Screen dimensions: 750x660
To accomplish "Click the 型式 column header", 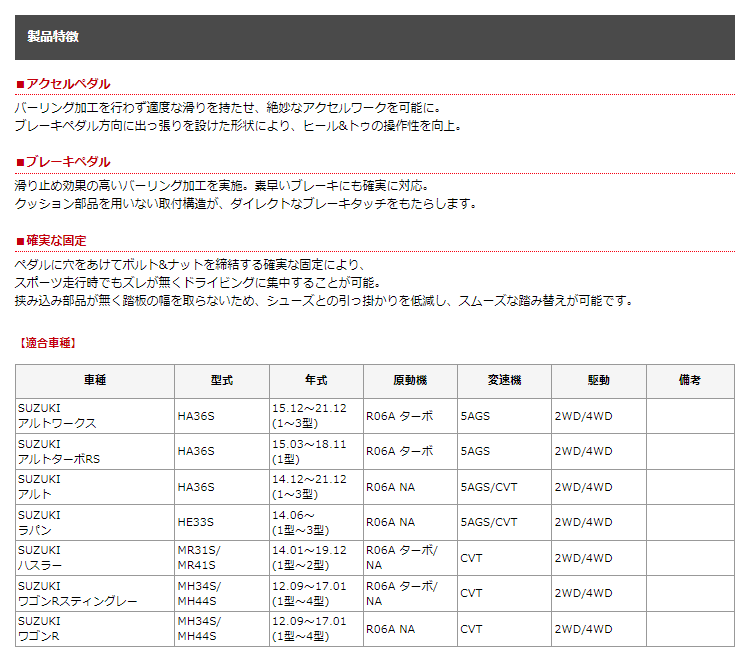I will coord(221,380).
